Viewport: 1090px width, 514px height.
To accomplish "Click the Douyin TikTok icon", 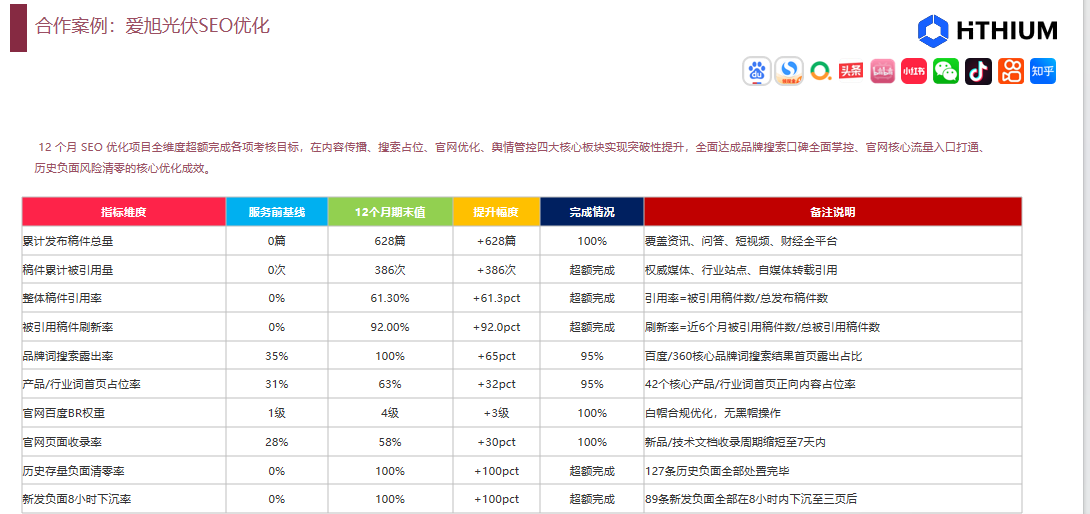I will click(978, 71).
